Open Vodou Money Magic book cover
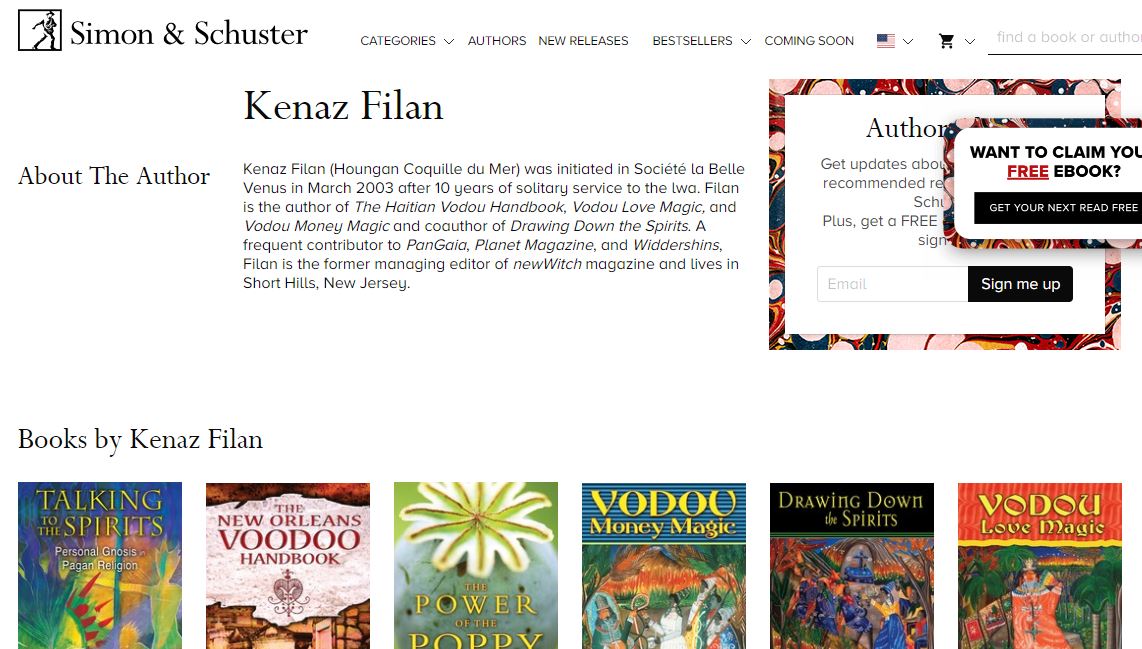 (663, 565)
